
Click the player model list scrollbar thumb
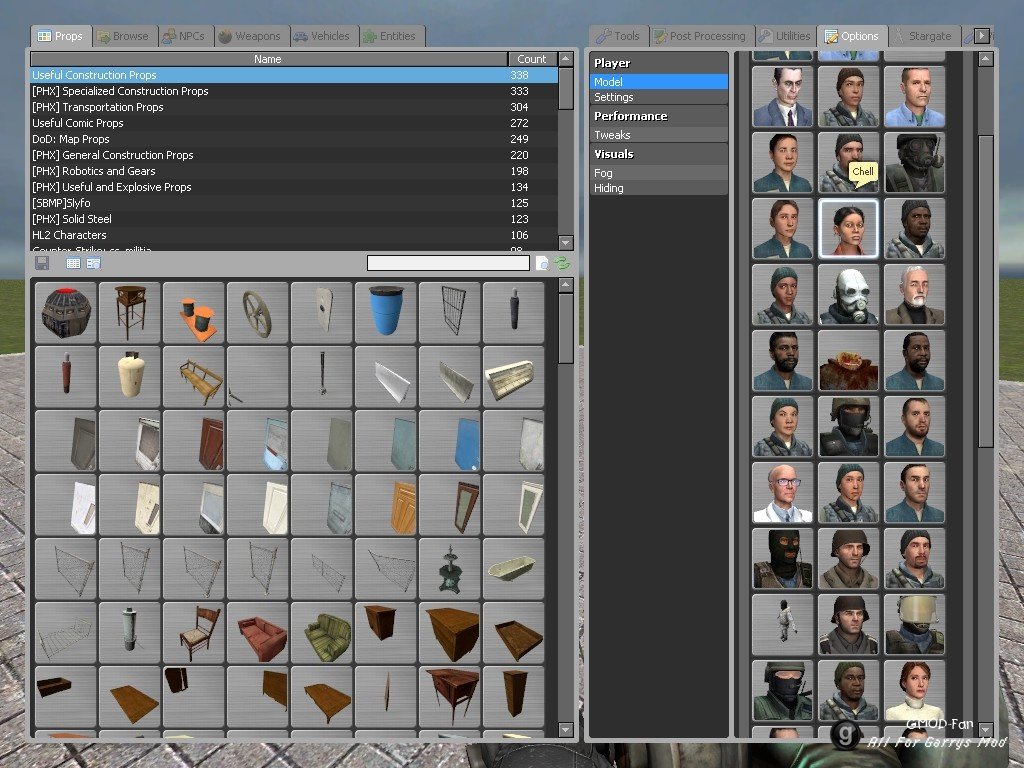pos(985,291)
